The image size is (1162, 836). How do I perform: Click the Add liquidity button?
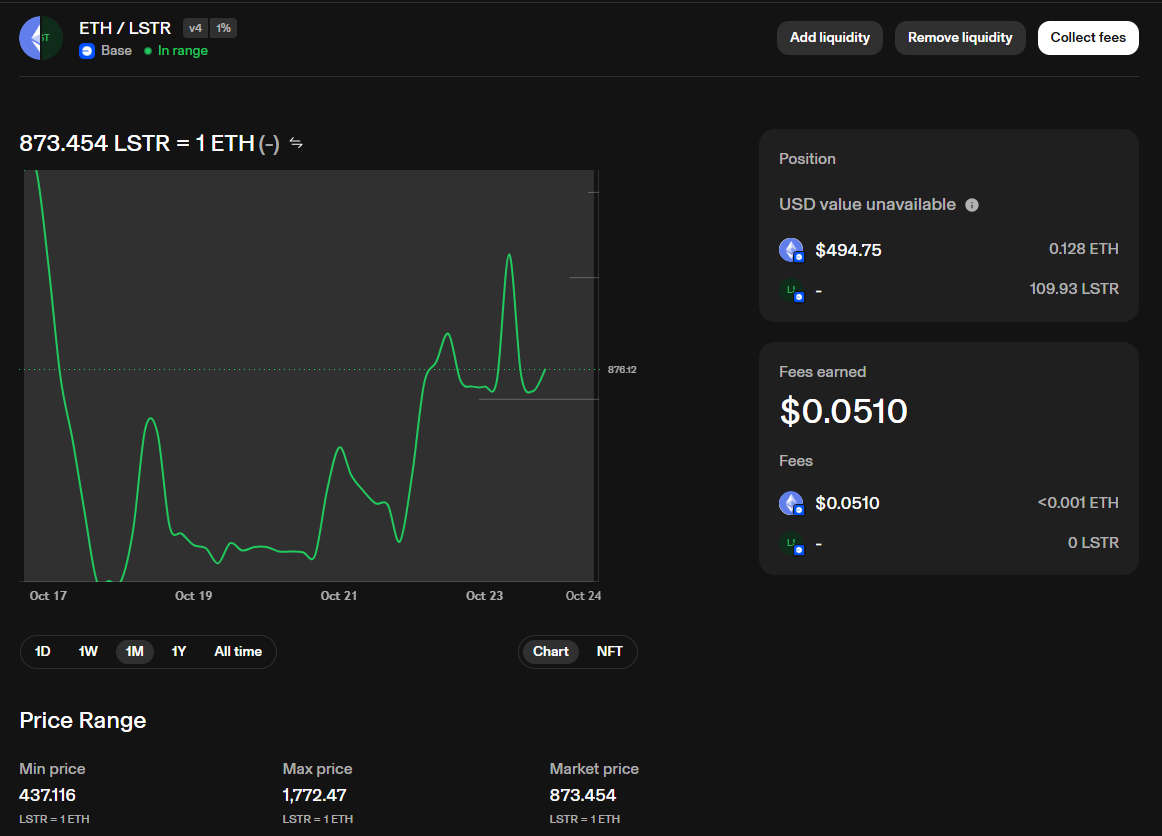click(829, 38)
